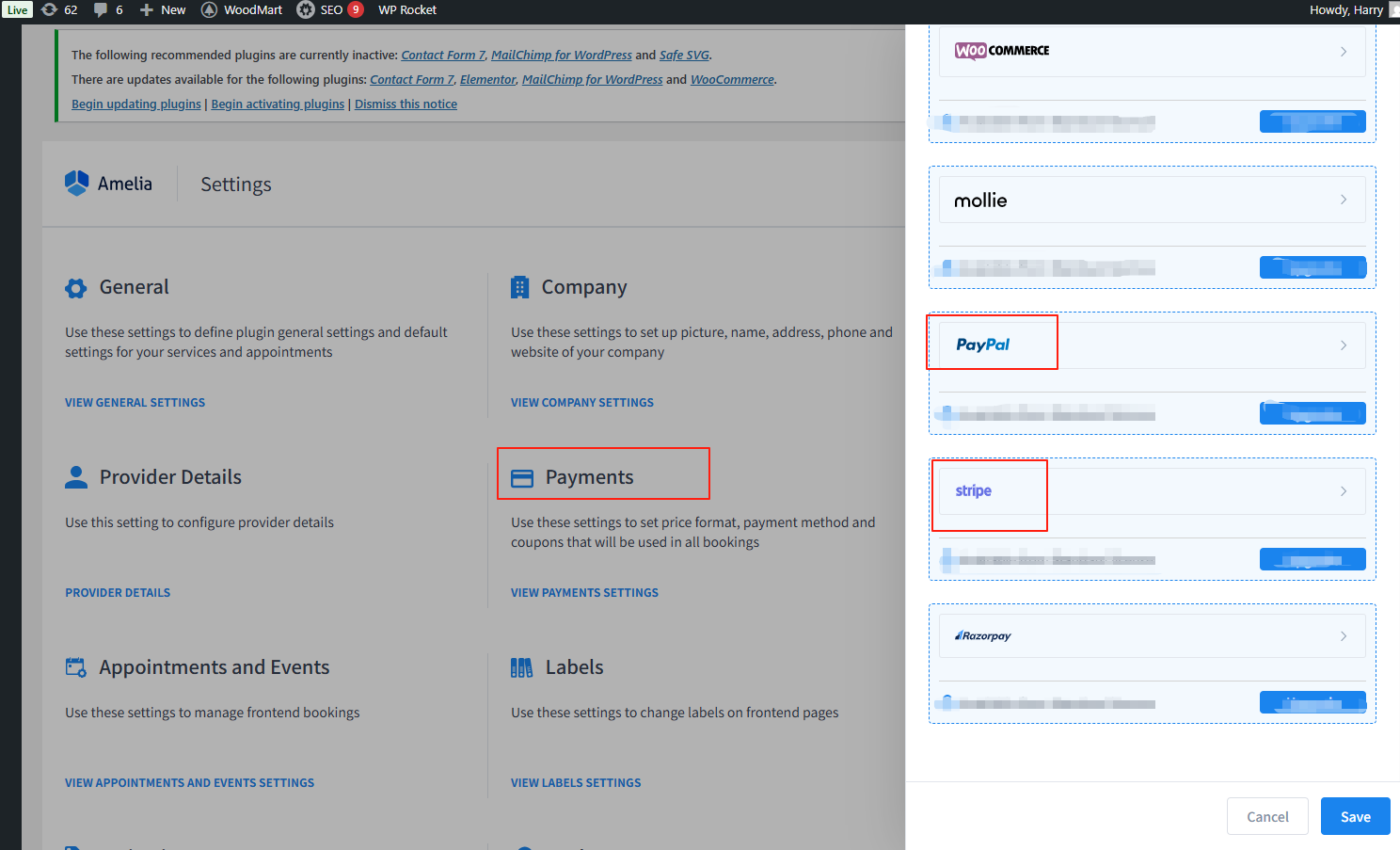Open the WoodMart menu label
Image resolution: width=1400 pixels, height=850 pixels.
point(253,9)
